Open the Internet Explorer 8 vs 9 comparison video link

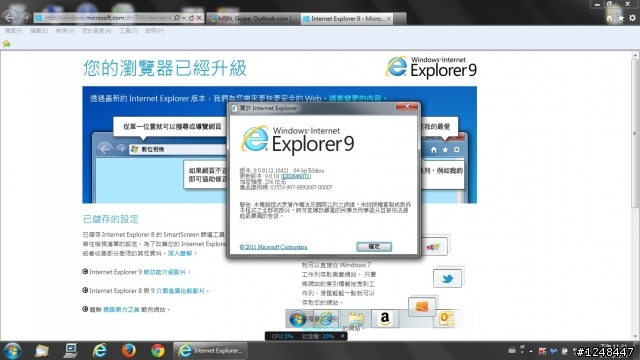pos(180,291)
